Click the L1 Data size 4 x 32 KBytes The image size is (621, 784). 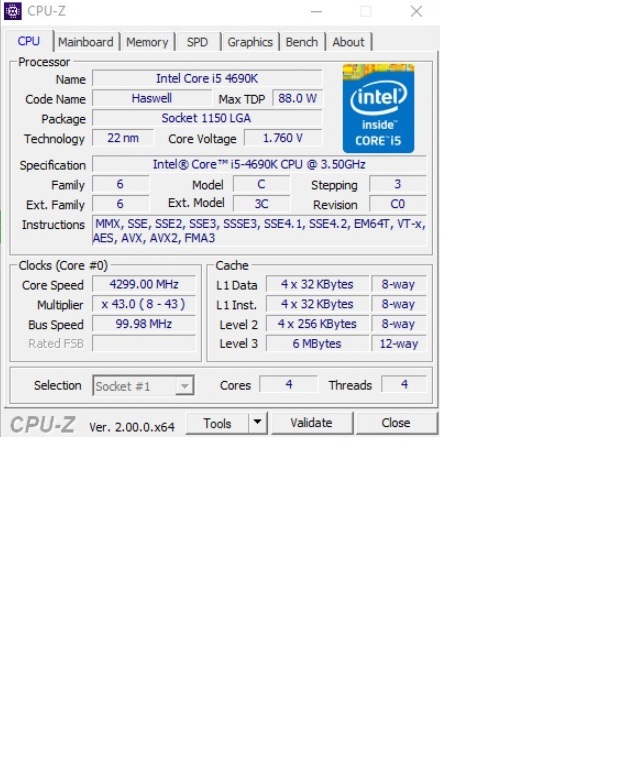pyautogui.click(x=318, y=284)
